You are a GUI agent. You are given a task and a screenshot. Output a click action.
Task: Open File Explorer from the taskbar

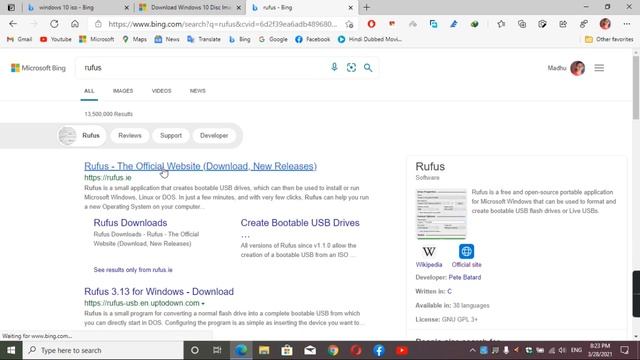pos(264,350)
